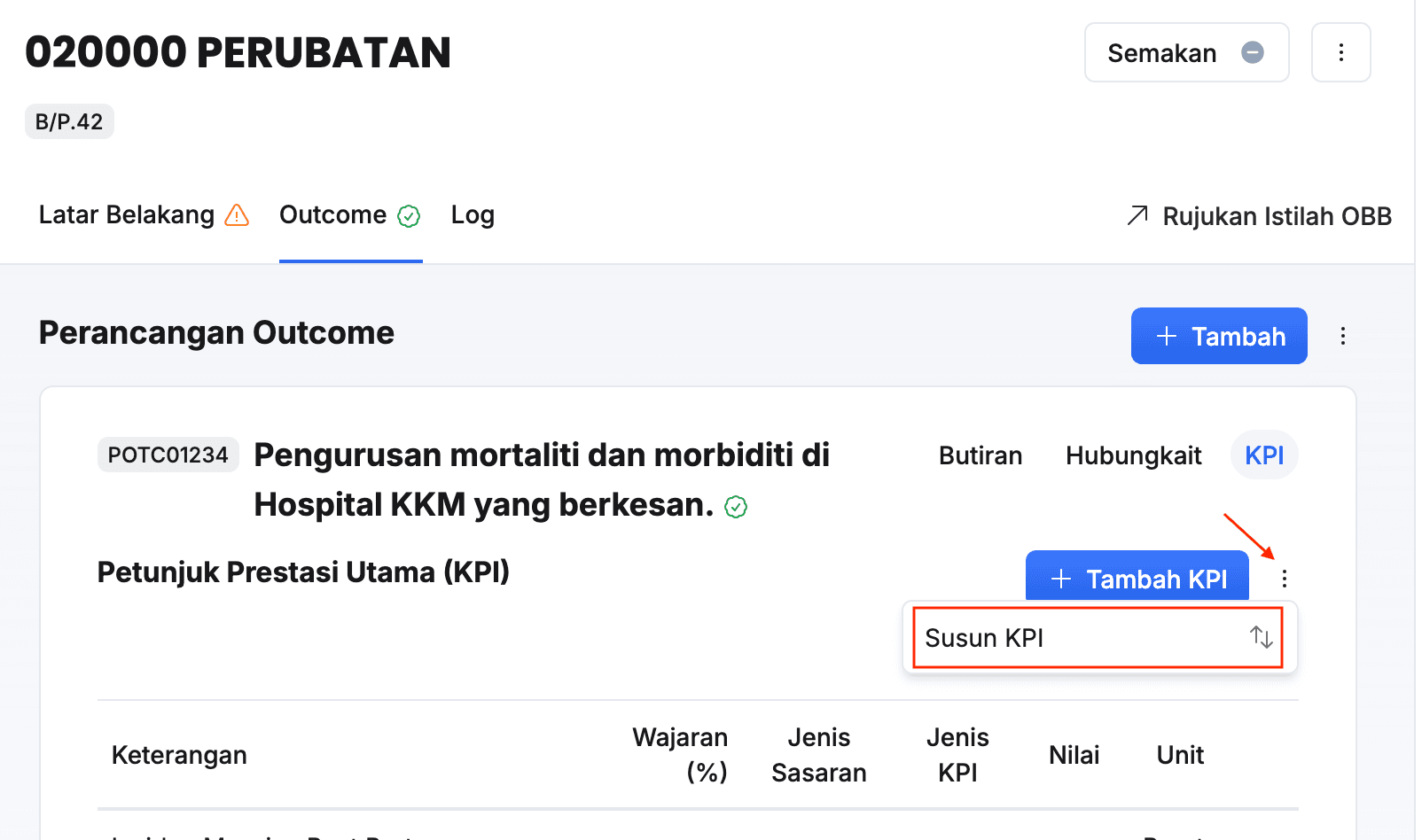This screenshot has width=1422, height=840.
Task: Open kebab menu beside Tambah button
Action: click(x=1343, y=336)
